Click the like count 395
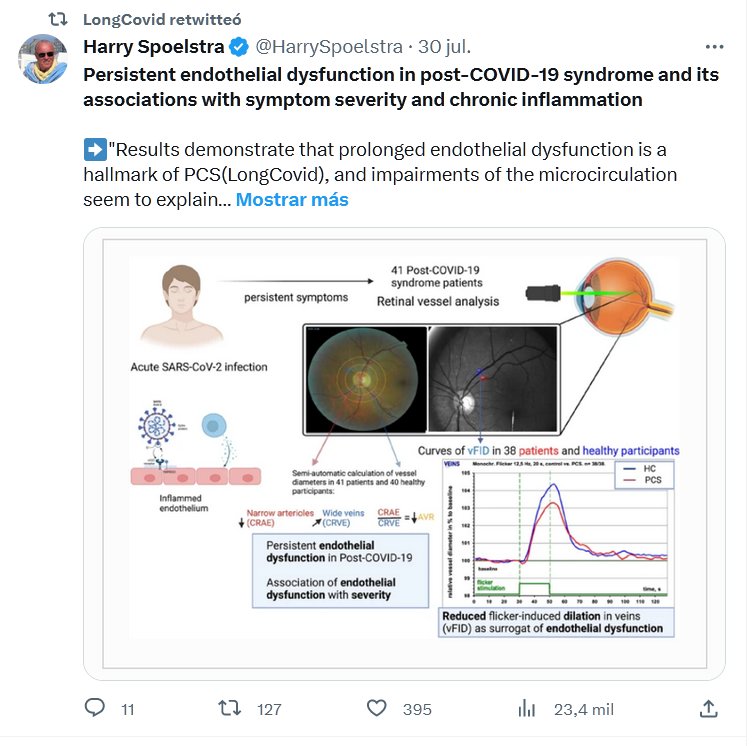 click(417, 709)
